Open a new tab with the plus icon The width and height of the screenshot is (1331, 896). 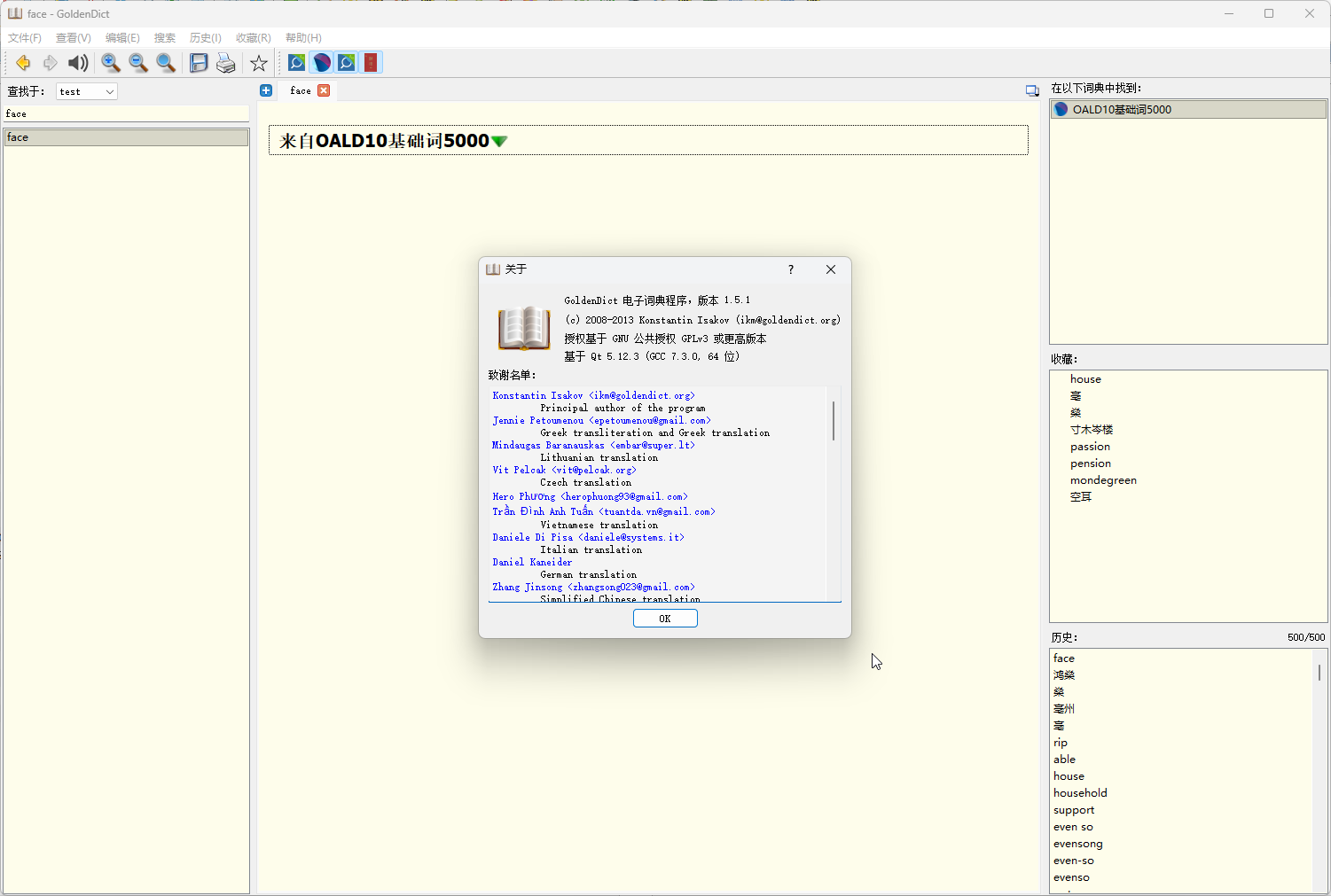coord(266,90)
